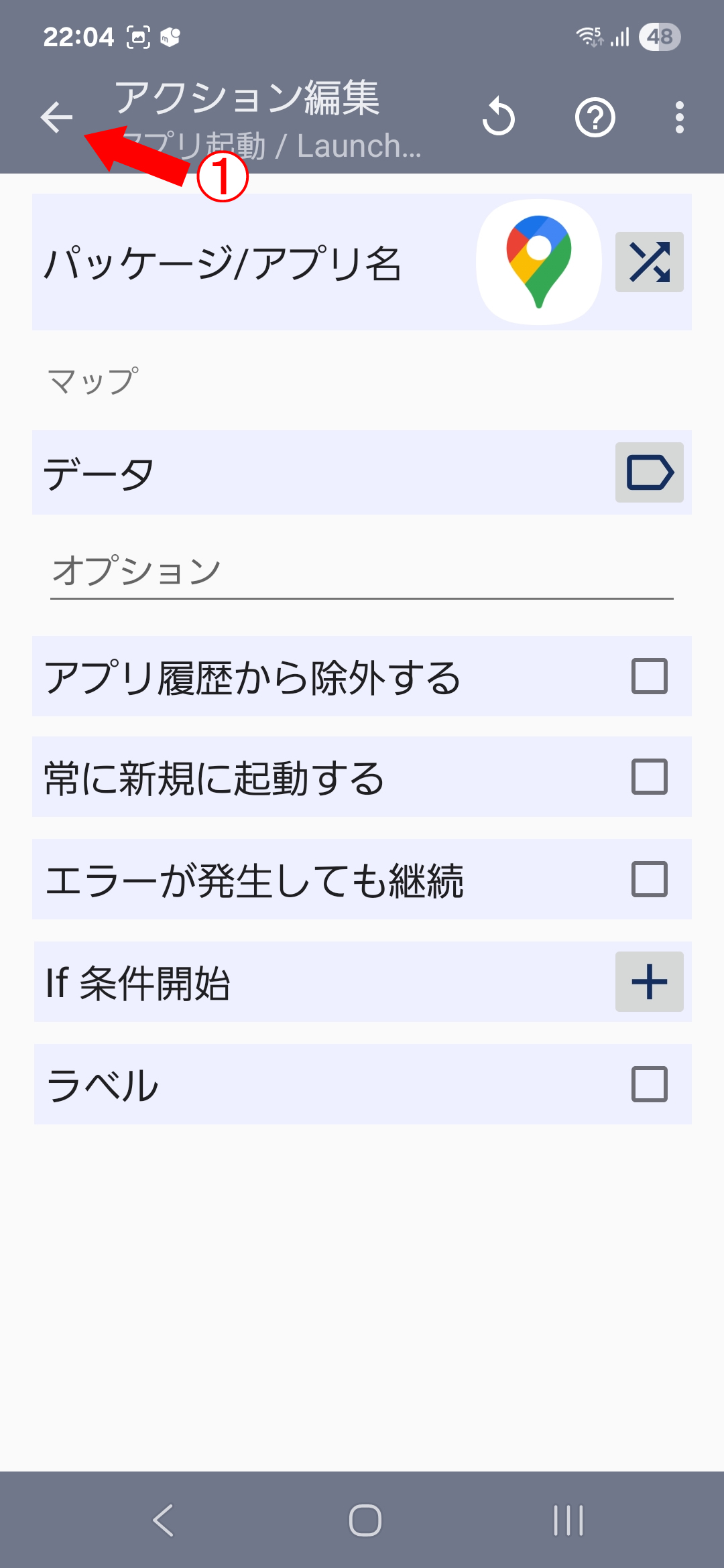Tap the パッケージ/アプリ名 row label

coord(223,263)
